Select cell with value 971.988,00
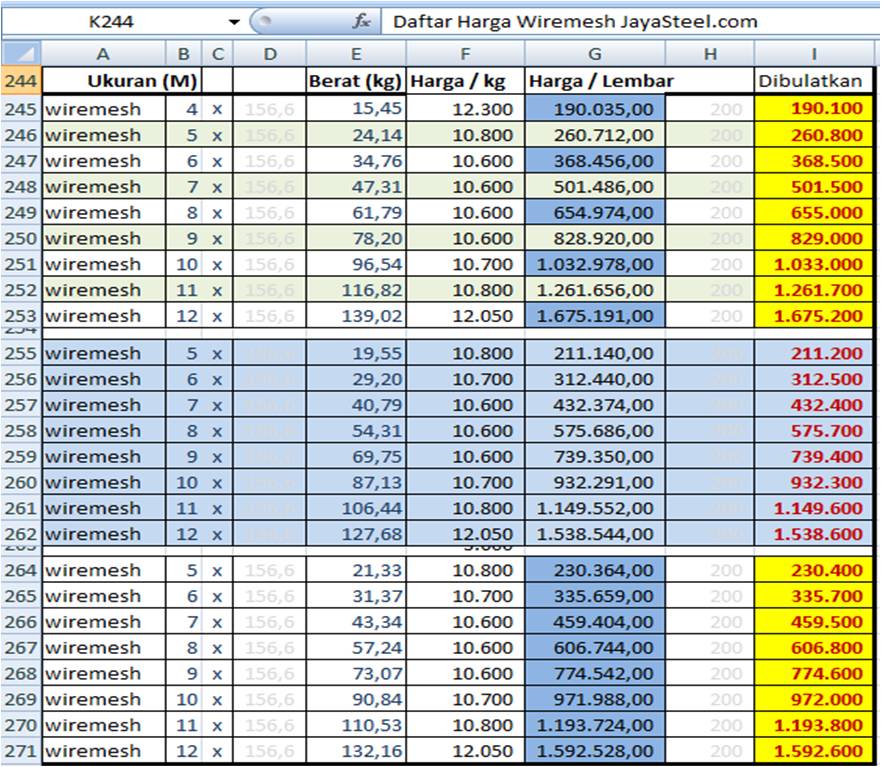The width and height of the screenshot is (881, 767). 595,699
